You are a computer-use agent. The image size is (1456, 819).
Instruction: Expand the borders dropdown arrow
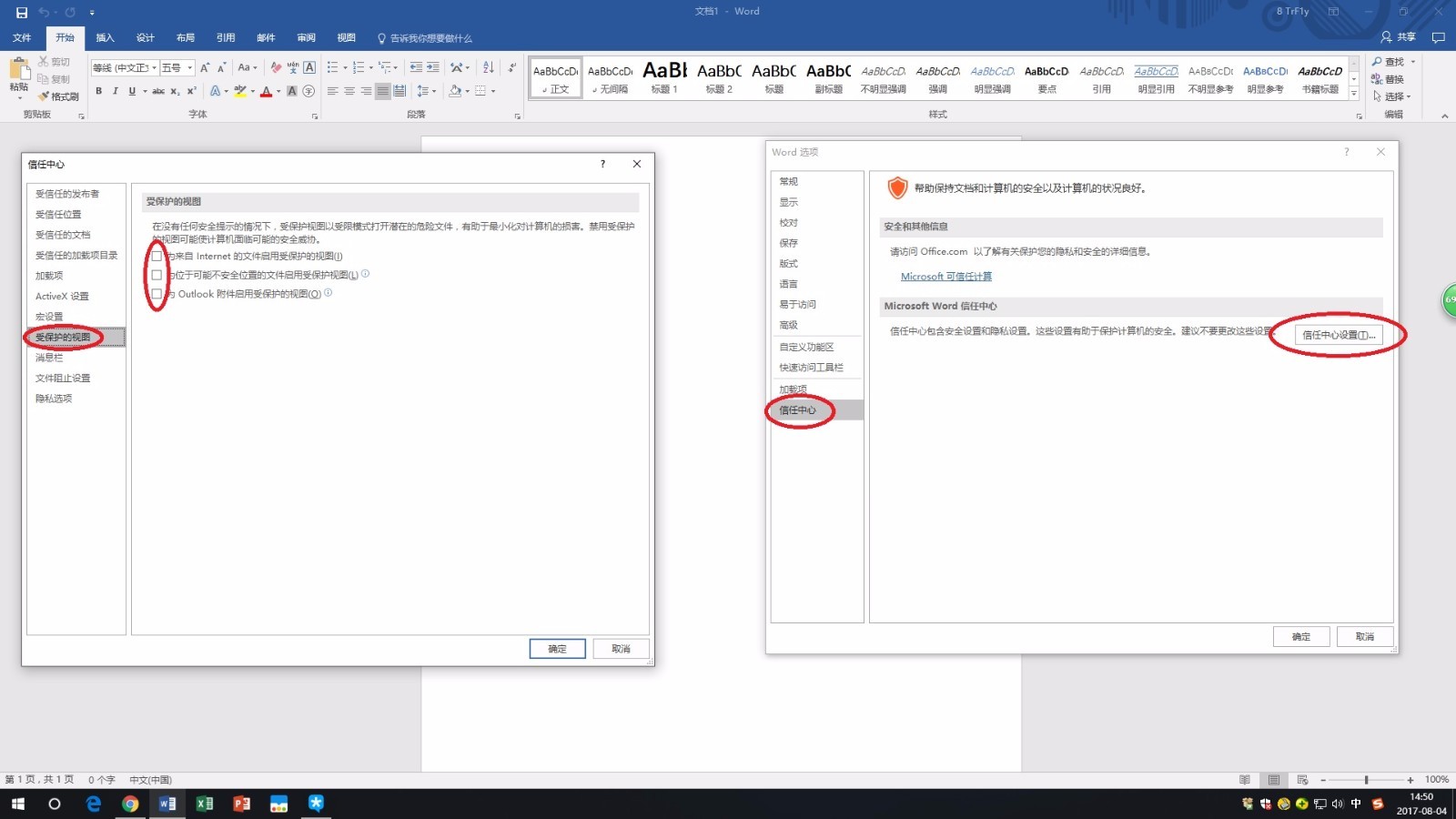pos(493,91)
